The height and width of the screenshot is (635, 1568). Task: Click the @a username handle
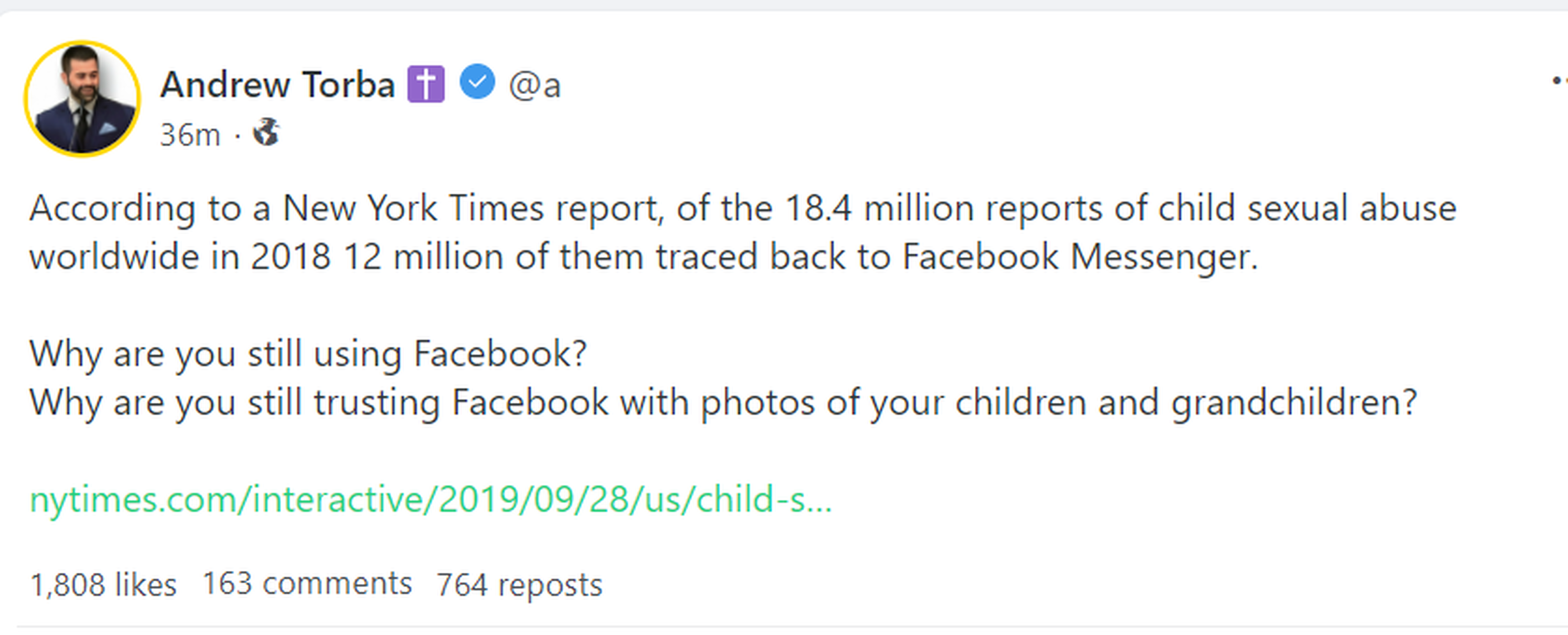pos(534,85)
